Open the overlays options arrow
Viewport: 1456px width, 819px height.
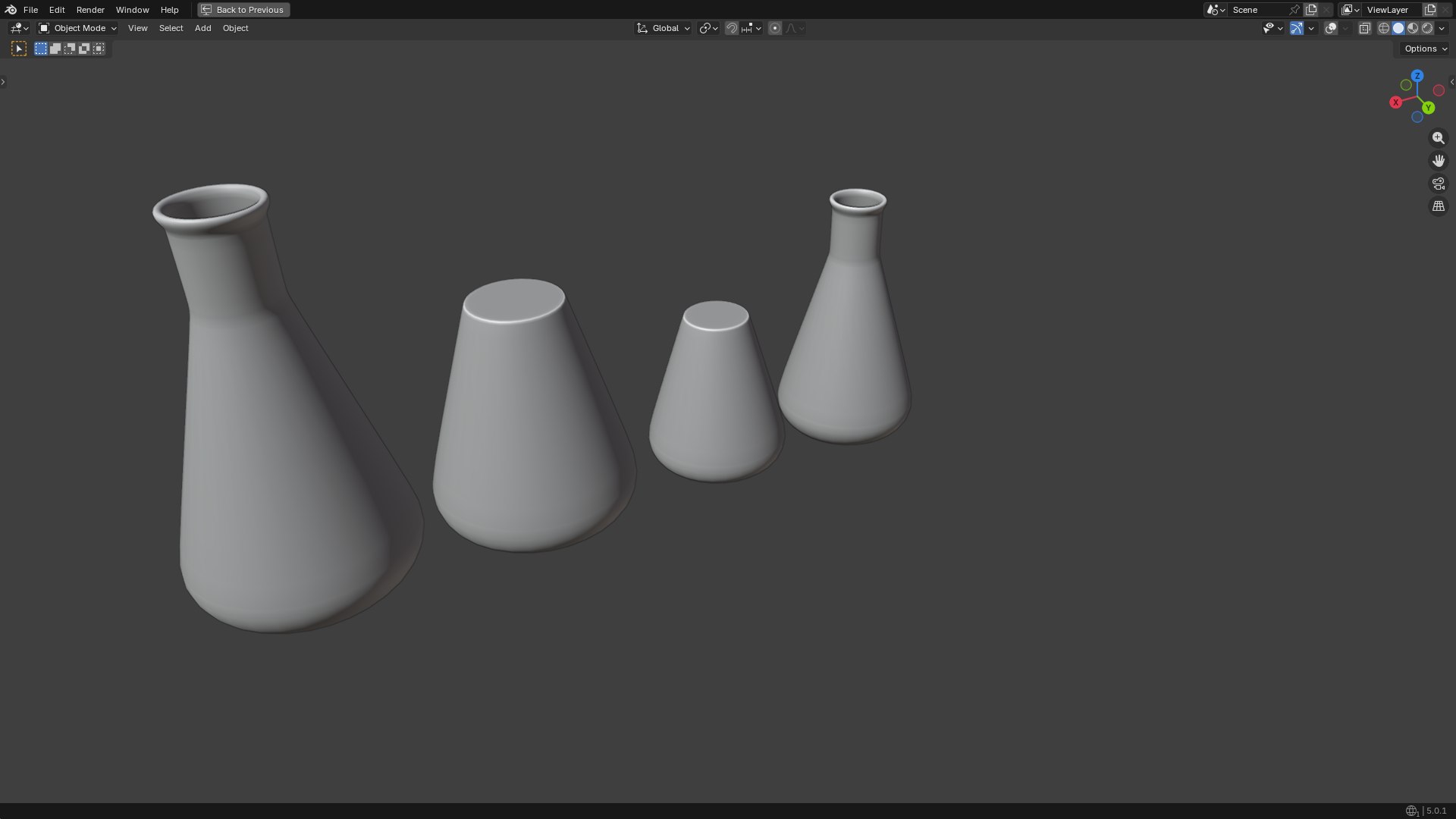(1346, 28)
